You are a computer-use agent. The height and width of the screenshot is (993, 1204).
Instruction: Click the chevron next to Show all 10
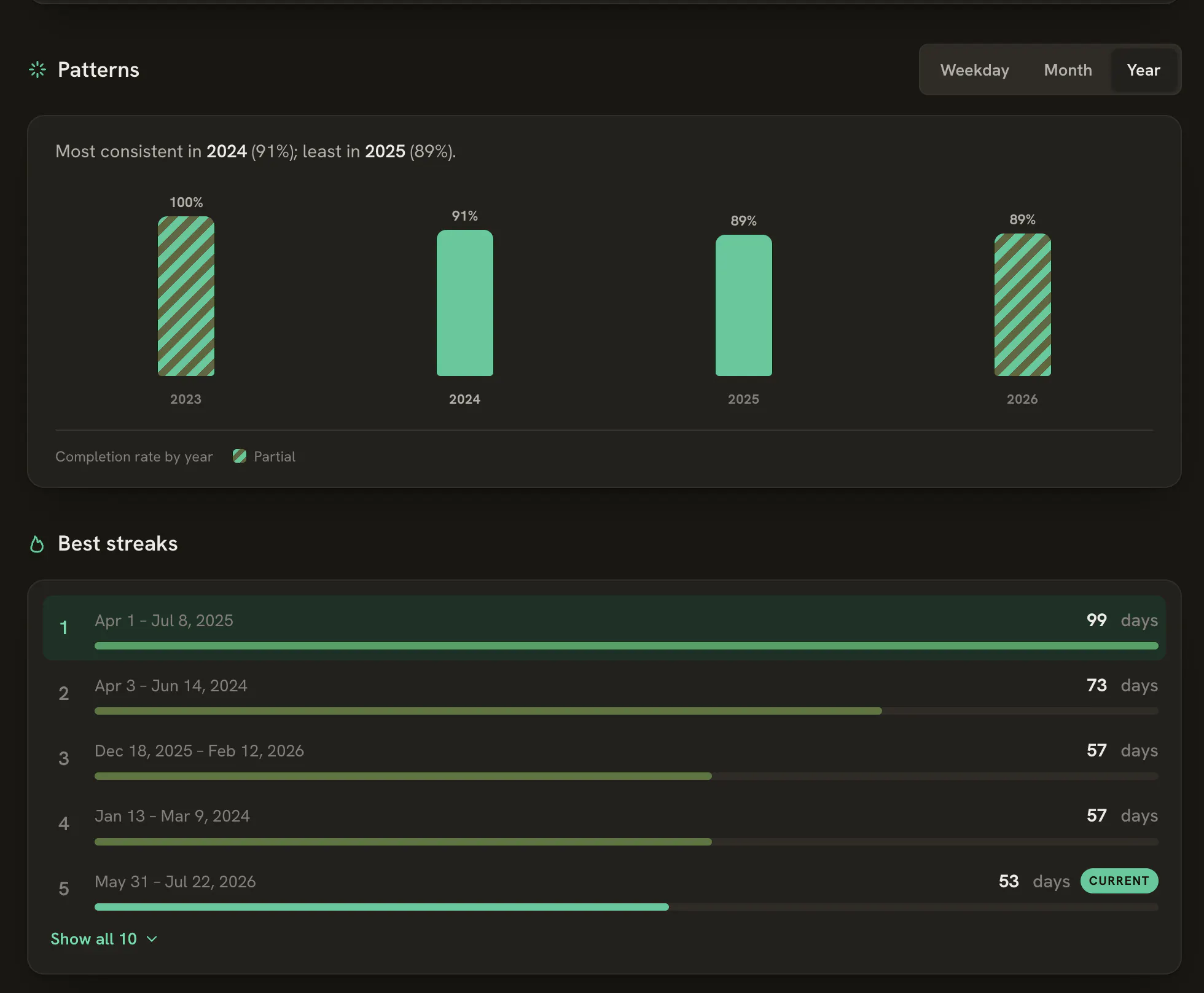(152, 940)
